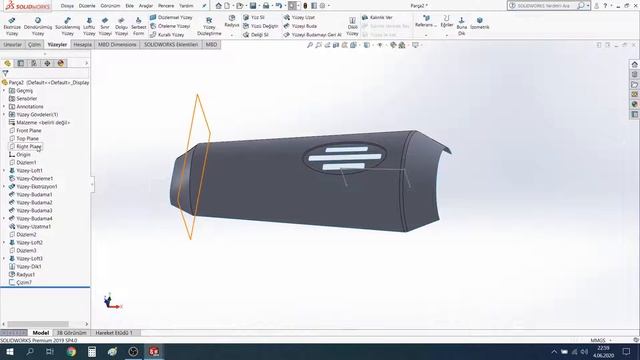Image resolution: width=640 pixels, height=360 pixels.
Task: Open the PropertyManager panel tab
Action: pyautogui.click(x=21, y=63)
